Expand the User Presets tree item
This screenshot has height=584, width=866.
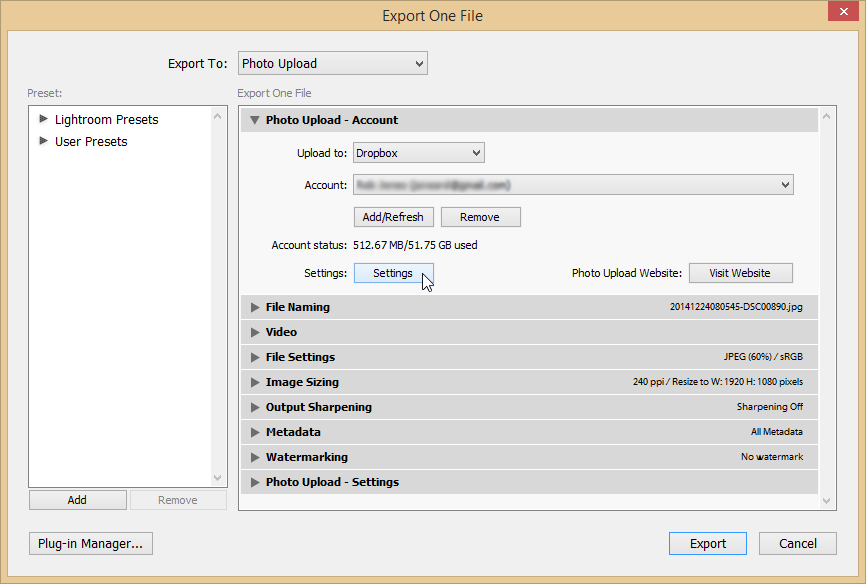pos(43,141)
